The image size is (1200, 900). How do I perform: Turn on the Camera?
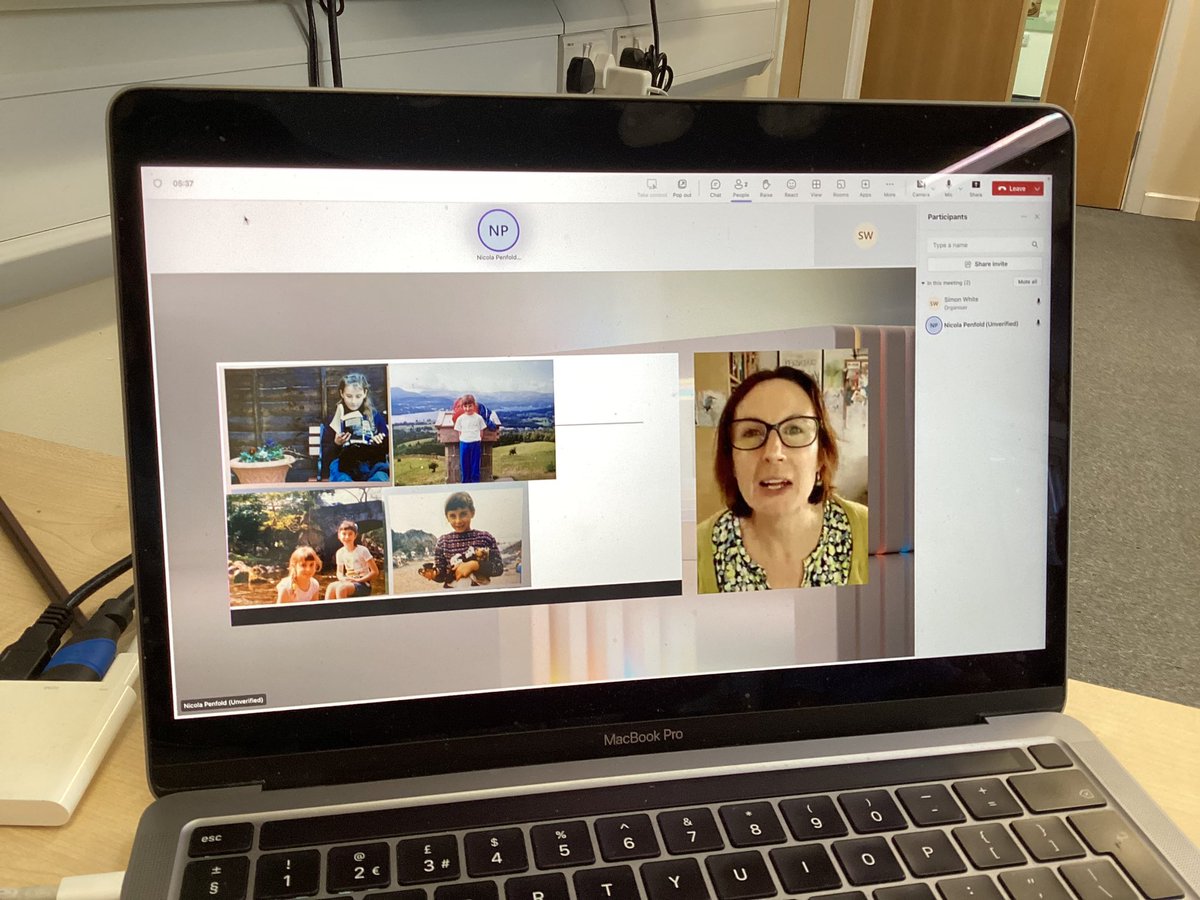921,188
